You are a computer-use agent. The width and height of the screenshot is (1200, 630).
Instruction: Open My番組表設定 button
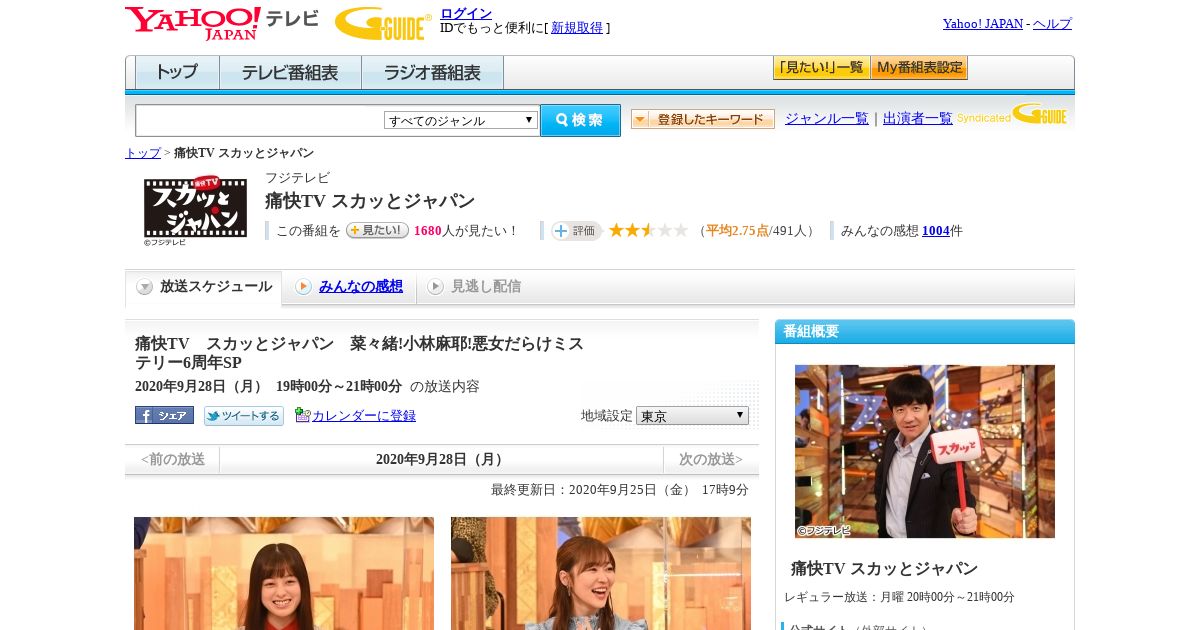[x=919, y=68]
